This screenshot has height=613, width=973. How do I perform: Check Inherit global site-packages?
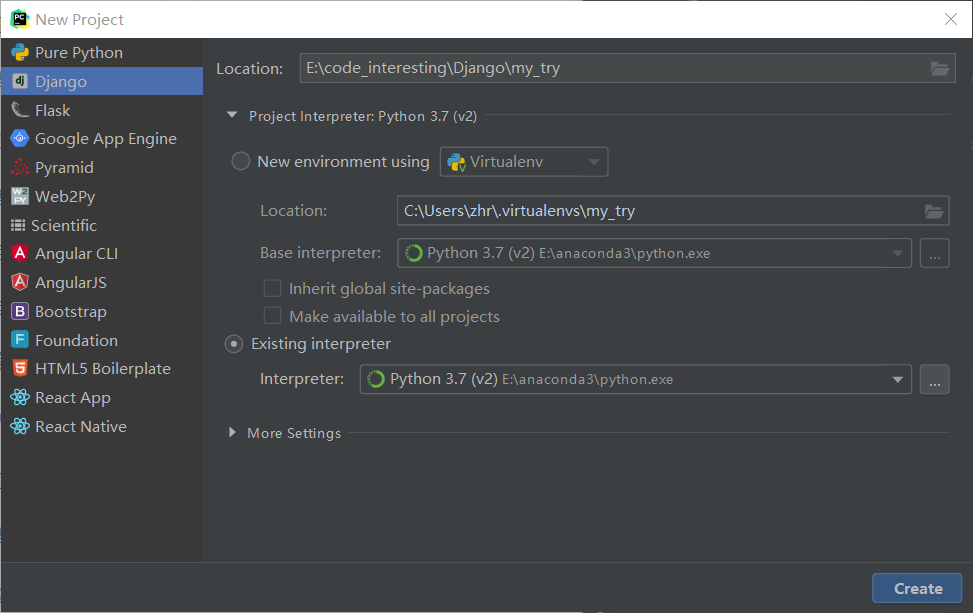coord(272,289)
